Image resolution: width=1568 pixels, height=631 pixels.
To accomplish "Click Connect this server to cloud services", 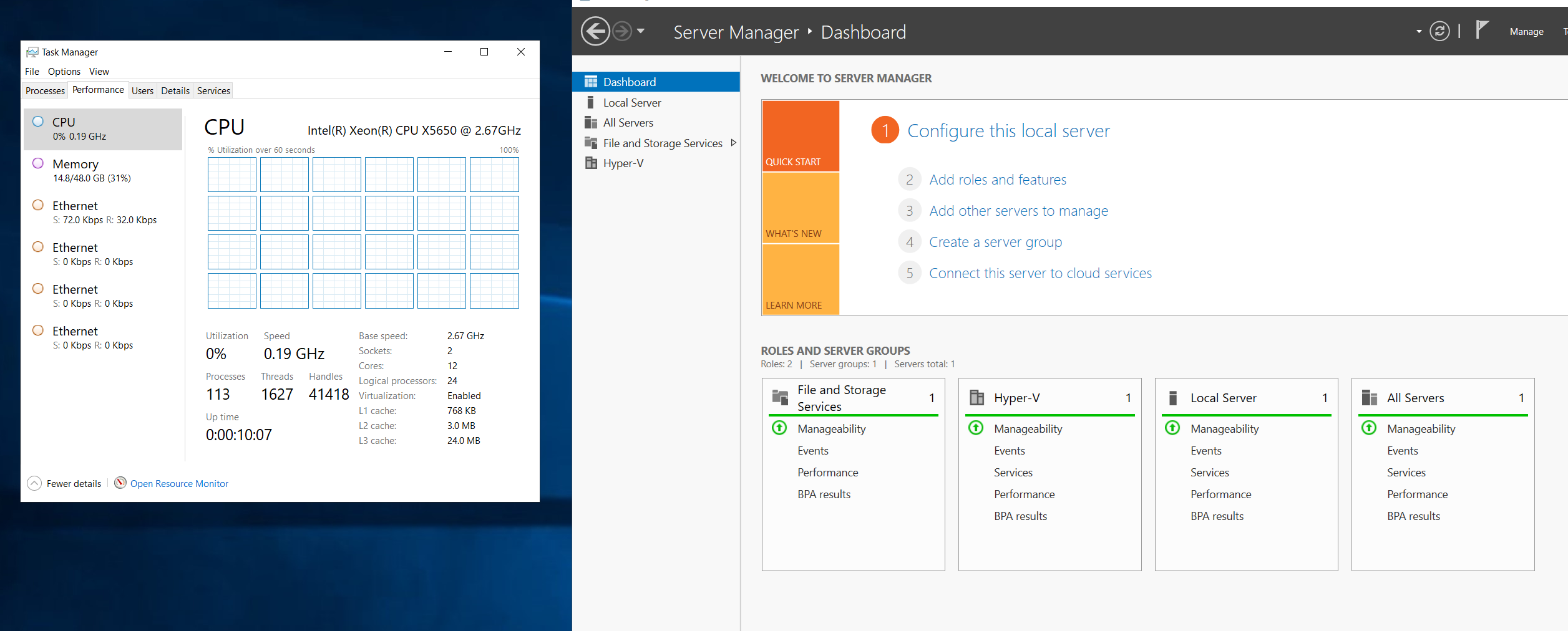I will point(1040,273).
